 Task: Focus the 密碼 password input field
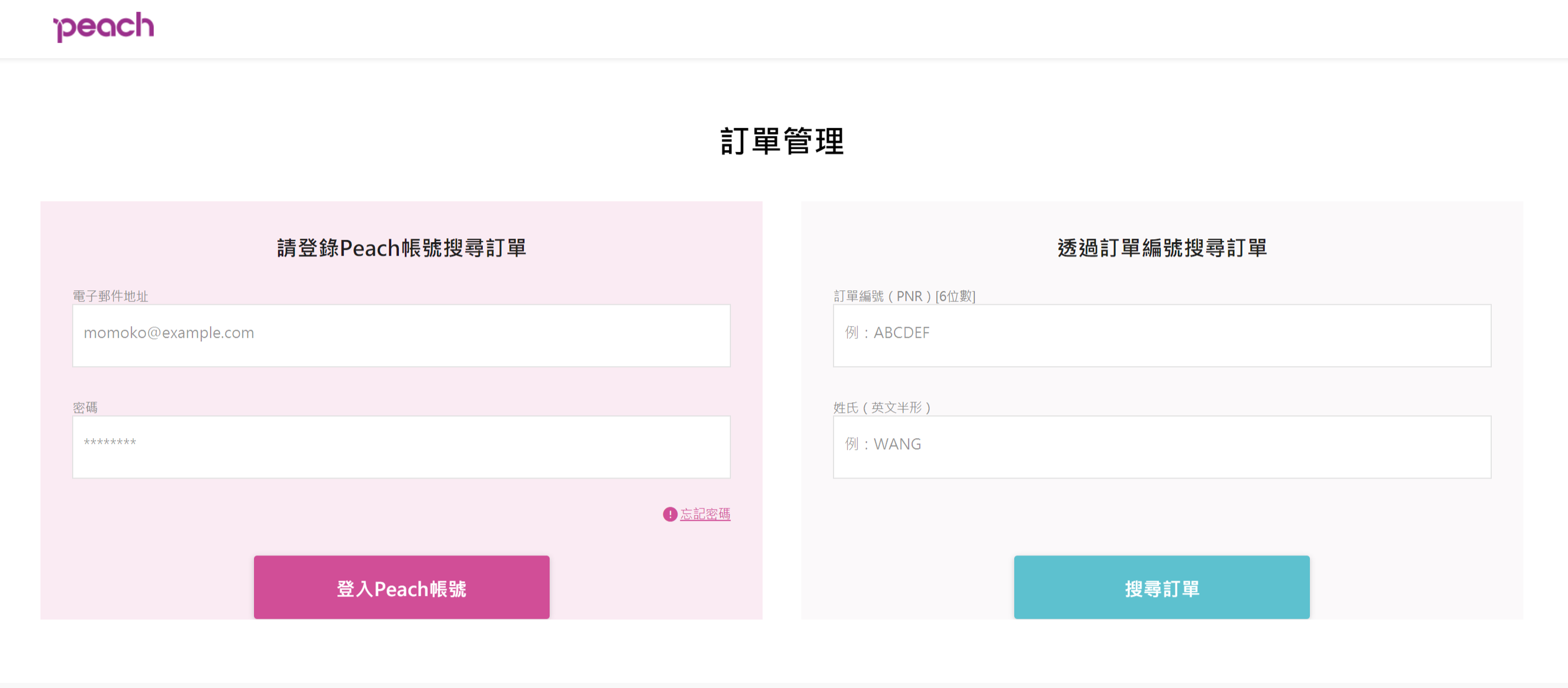(401, 447)
